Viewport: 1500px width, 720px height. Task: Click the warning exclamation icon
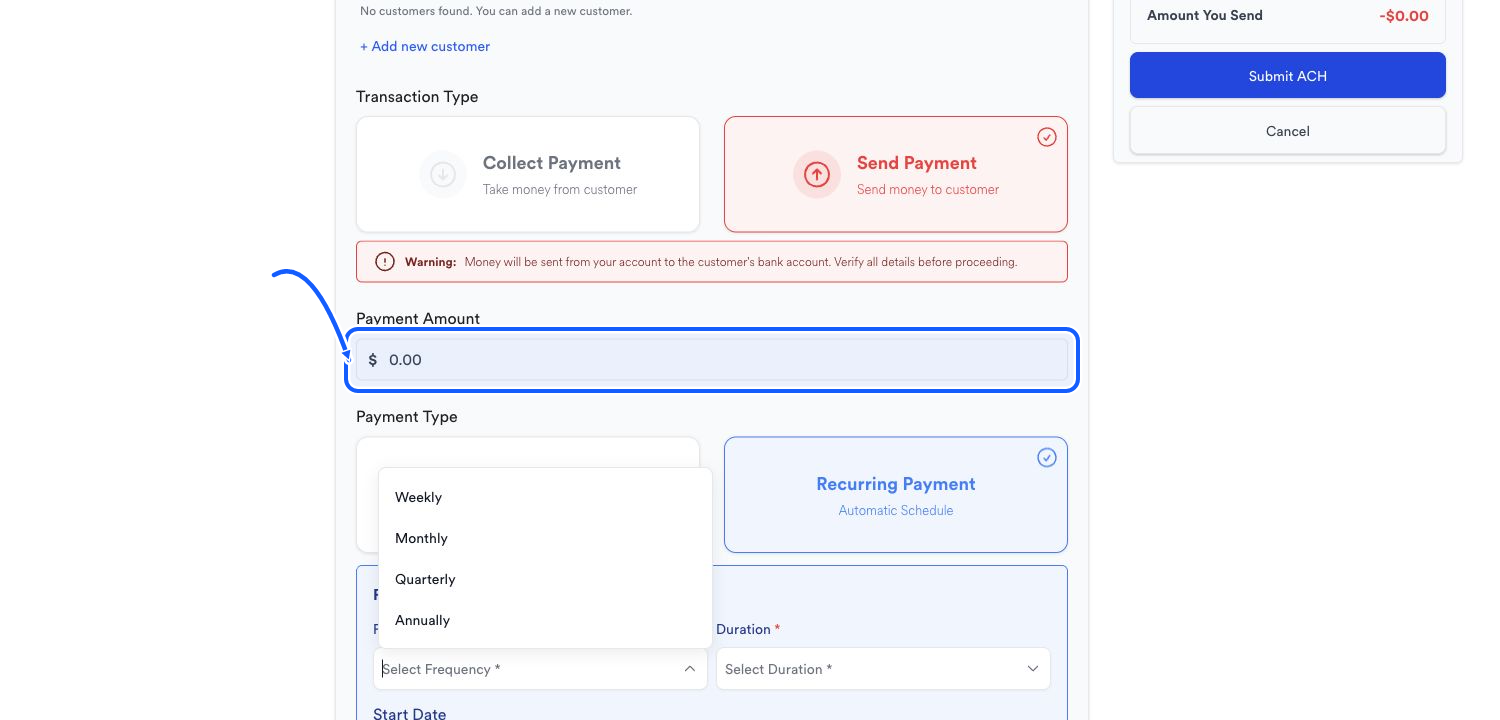pos(385,262)
